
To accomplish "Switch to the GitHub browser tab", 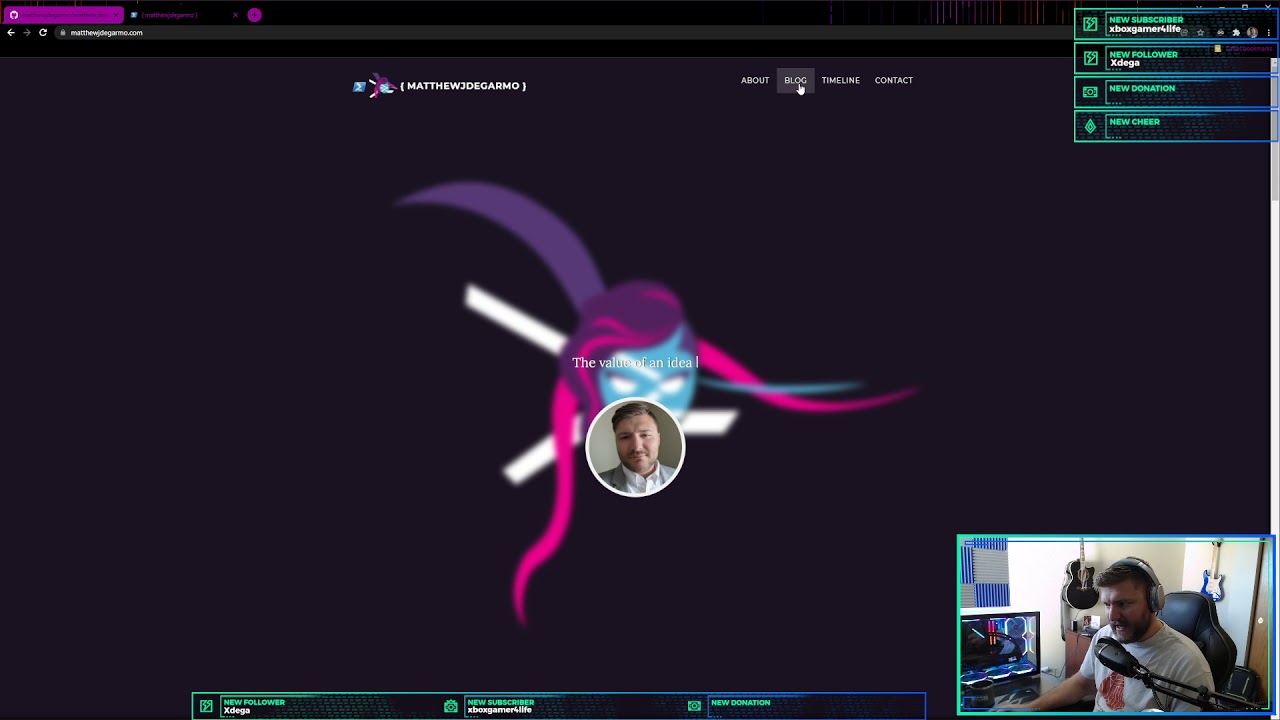I will pos(62,15).
